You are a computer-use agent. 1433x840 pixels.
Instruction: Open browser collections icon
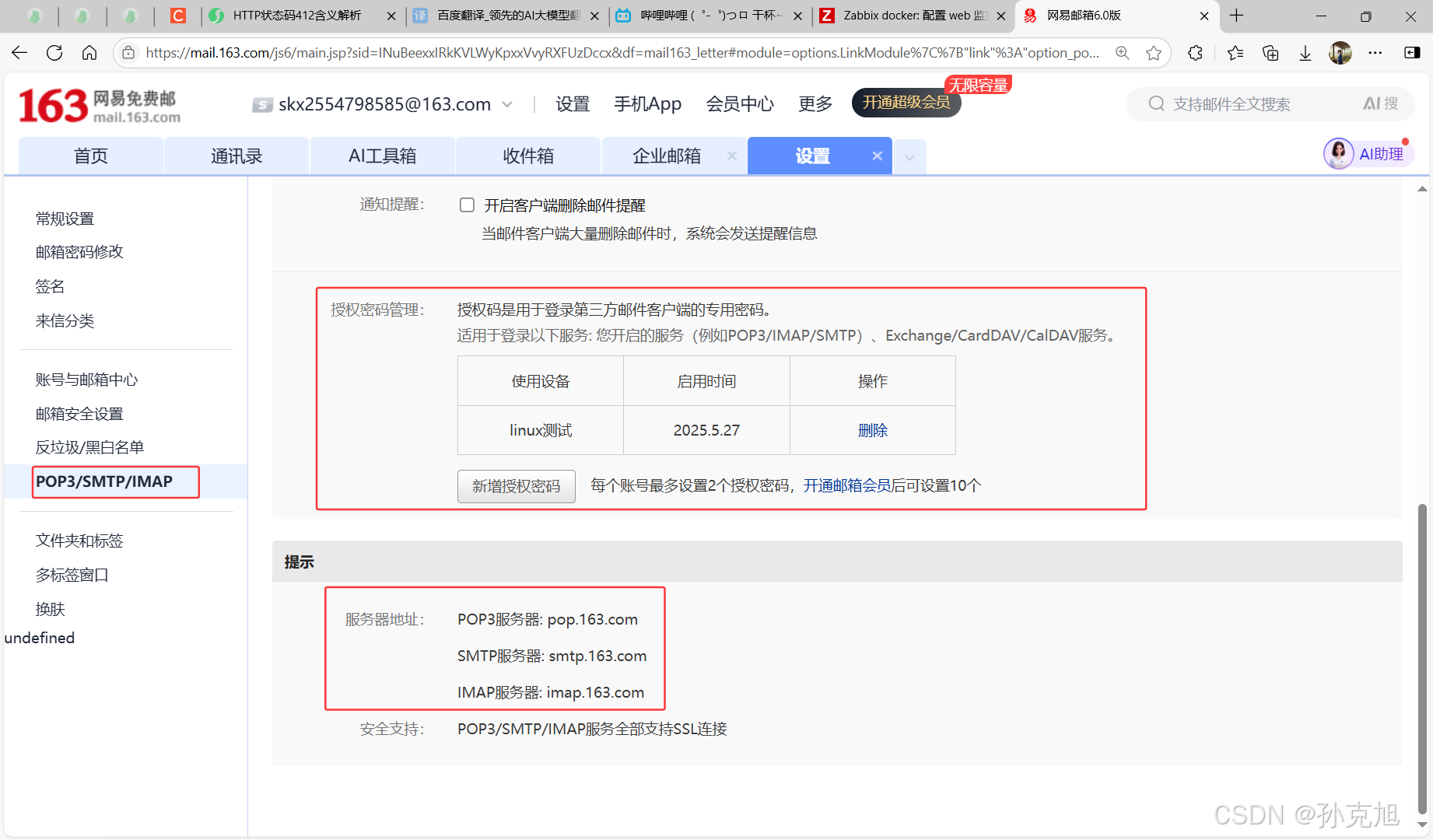(x=1270, y=53)
